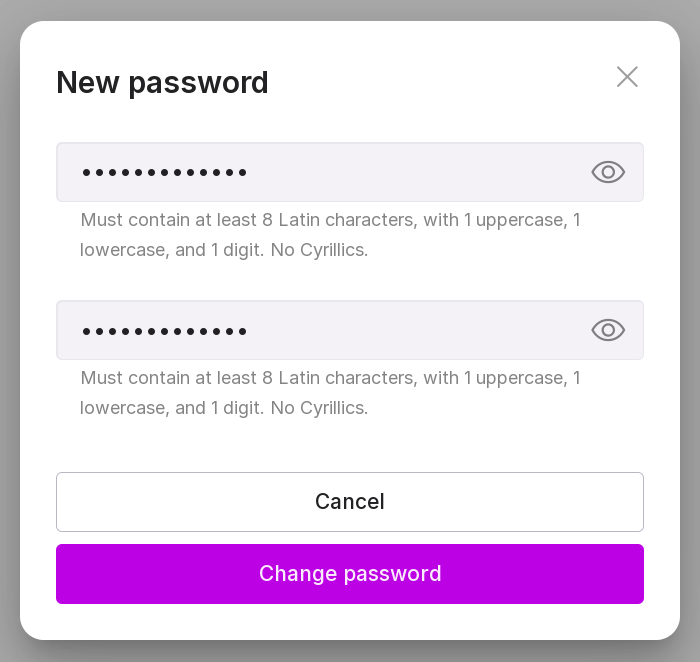Screen dimensions: 700x662
Task: Reveal the second password field's characters
Action: coord(608,330)
